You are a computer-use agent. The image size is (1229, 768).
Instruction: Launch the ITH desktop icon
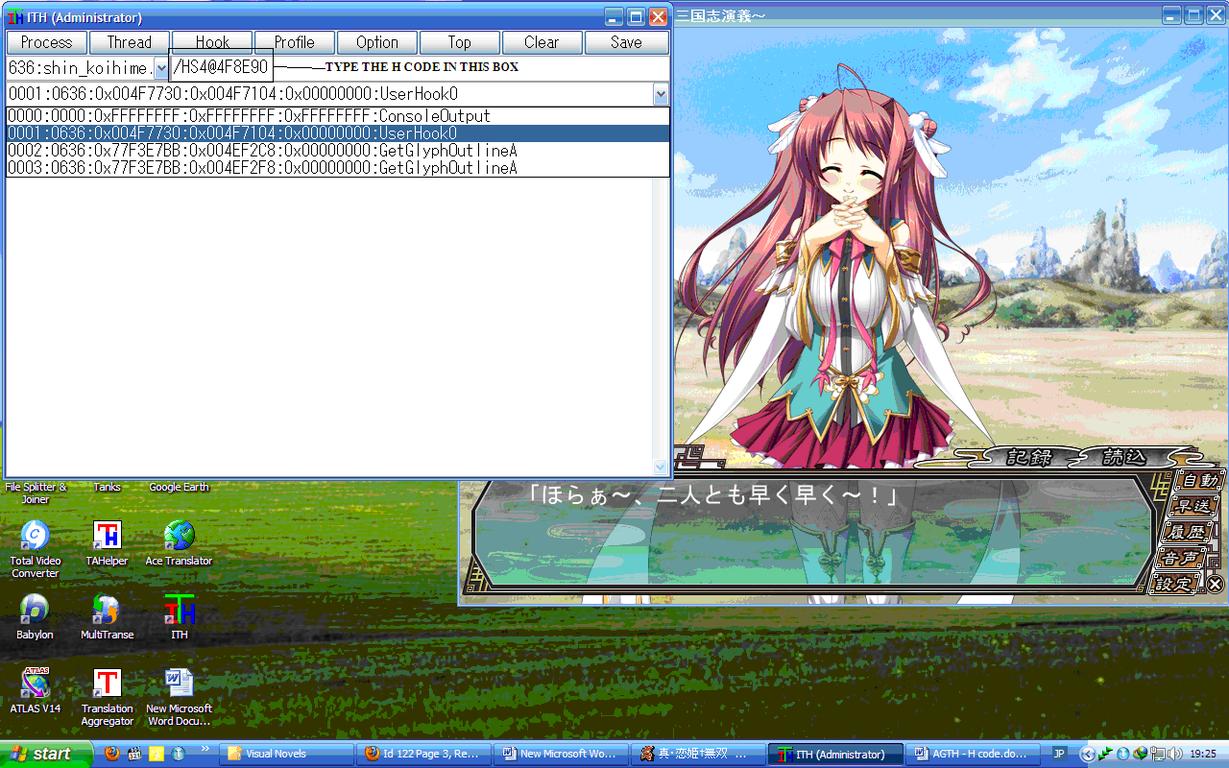pyautogui.click(x=179, y=609)
